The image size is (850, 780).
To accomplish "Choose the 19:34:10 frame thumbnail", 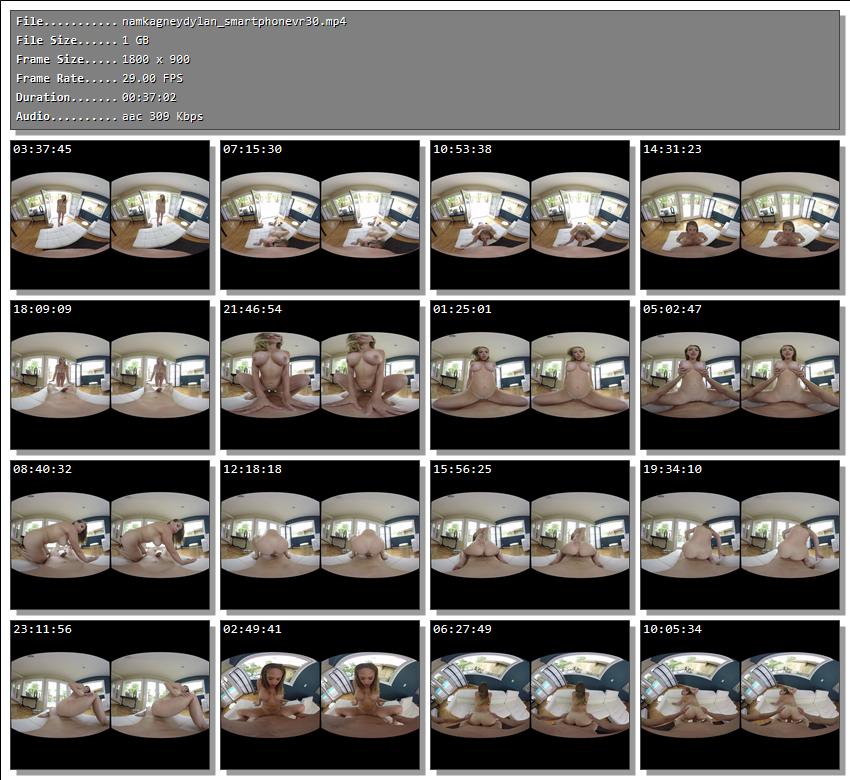I will 740,535.
